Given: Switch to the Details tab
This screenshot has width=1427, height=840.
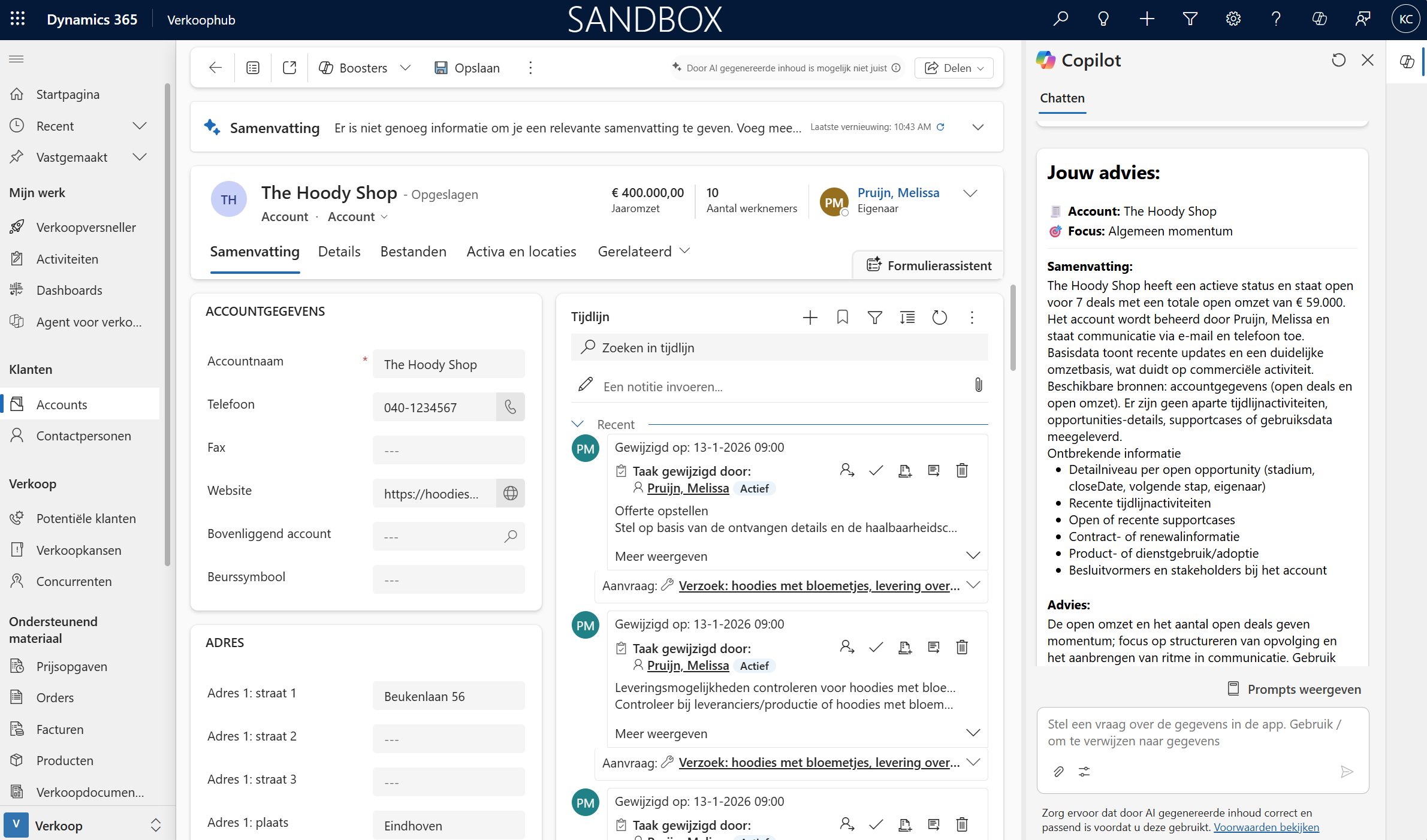Looking at the screenshot, I should click(339, 252).
